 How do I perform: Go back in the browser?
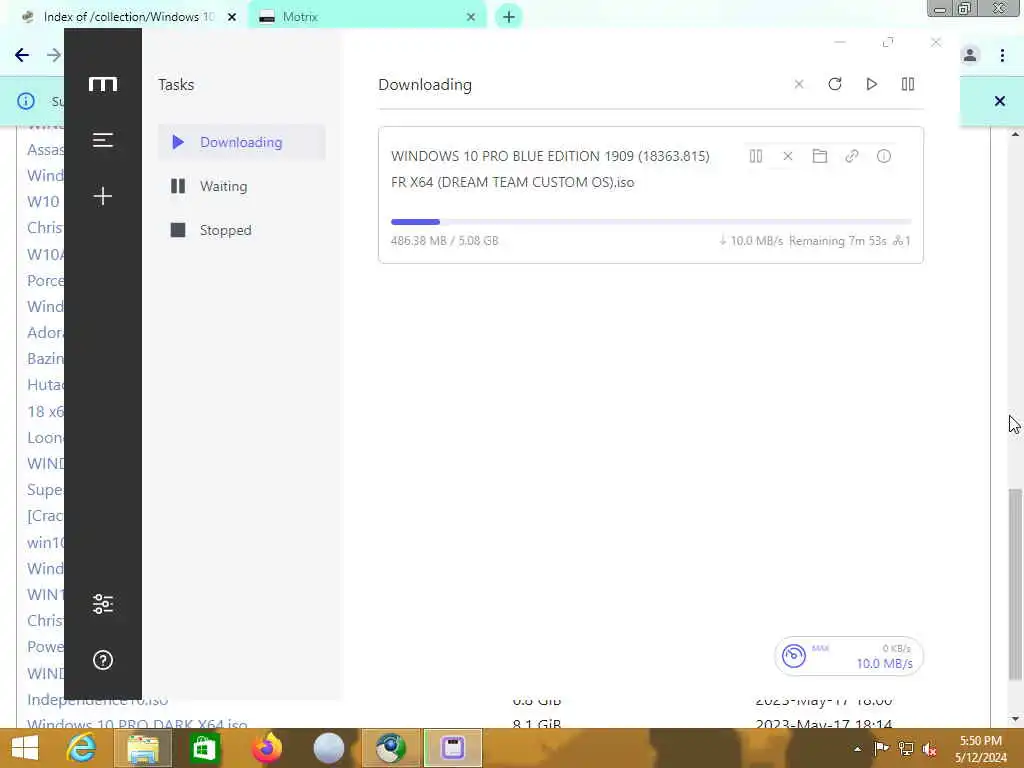point(22,56)
